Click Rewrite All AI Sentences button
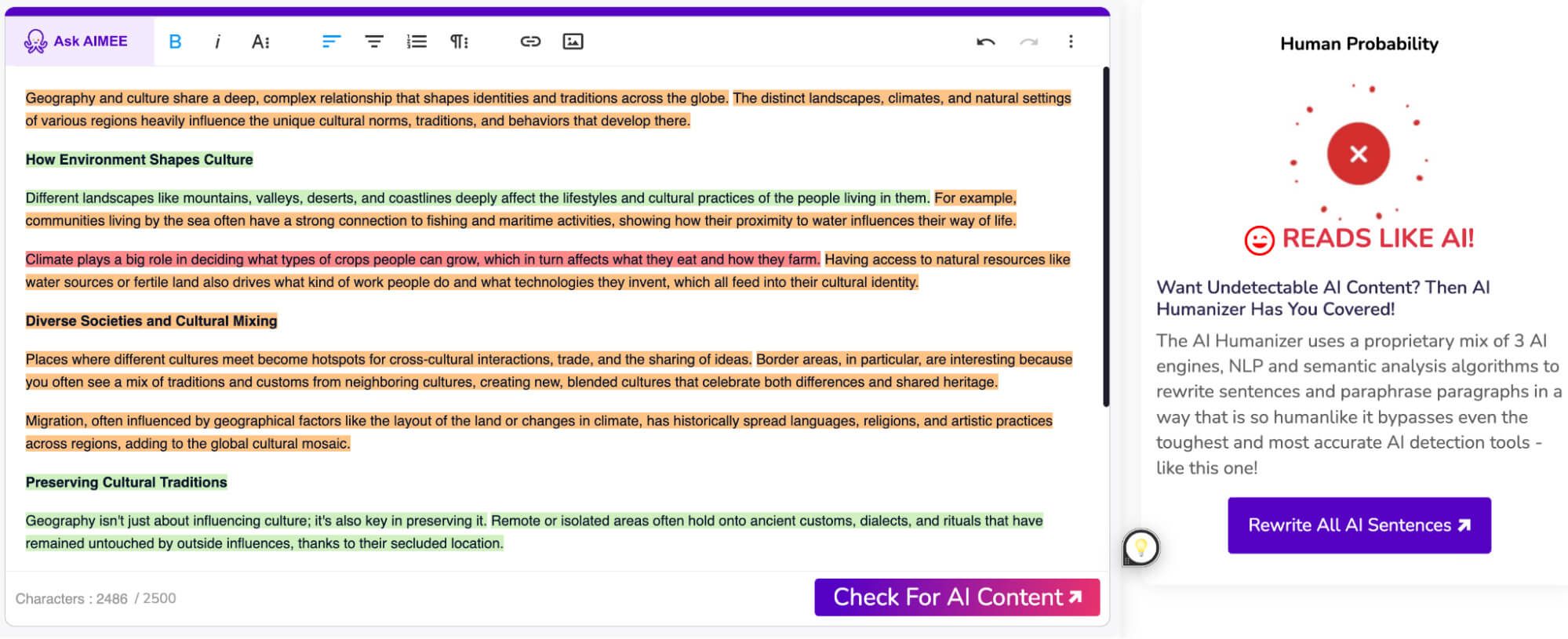The width and height of the screenshot is (1568, 639). 1359,525
